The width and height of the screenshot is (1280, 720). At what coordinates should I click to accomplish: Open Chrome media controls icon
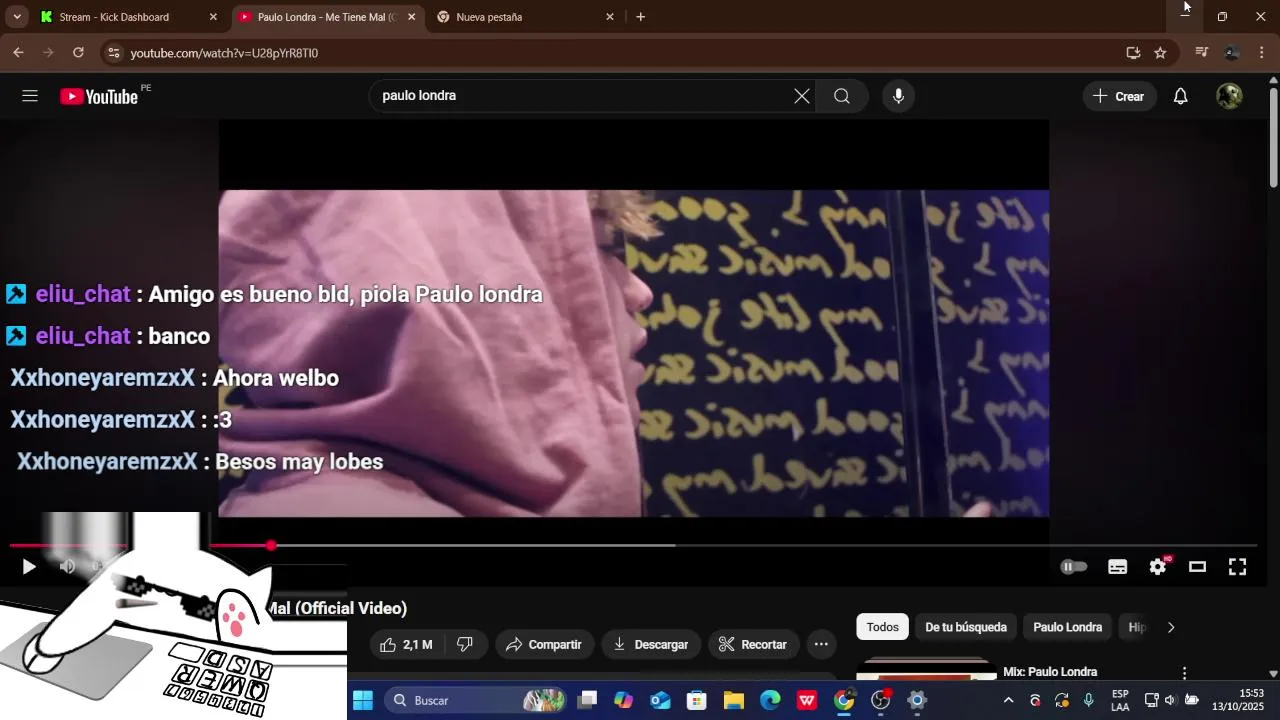coord(1202,53)
